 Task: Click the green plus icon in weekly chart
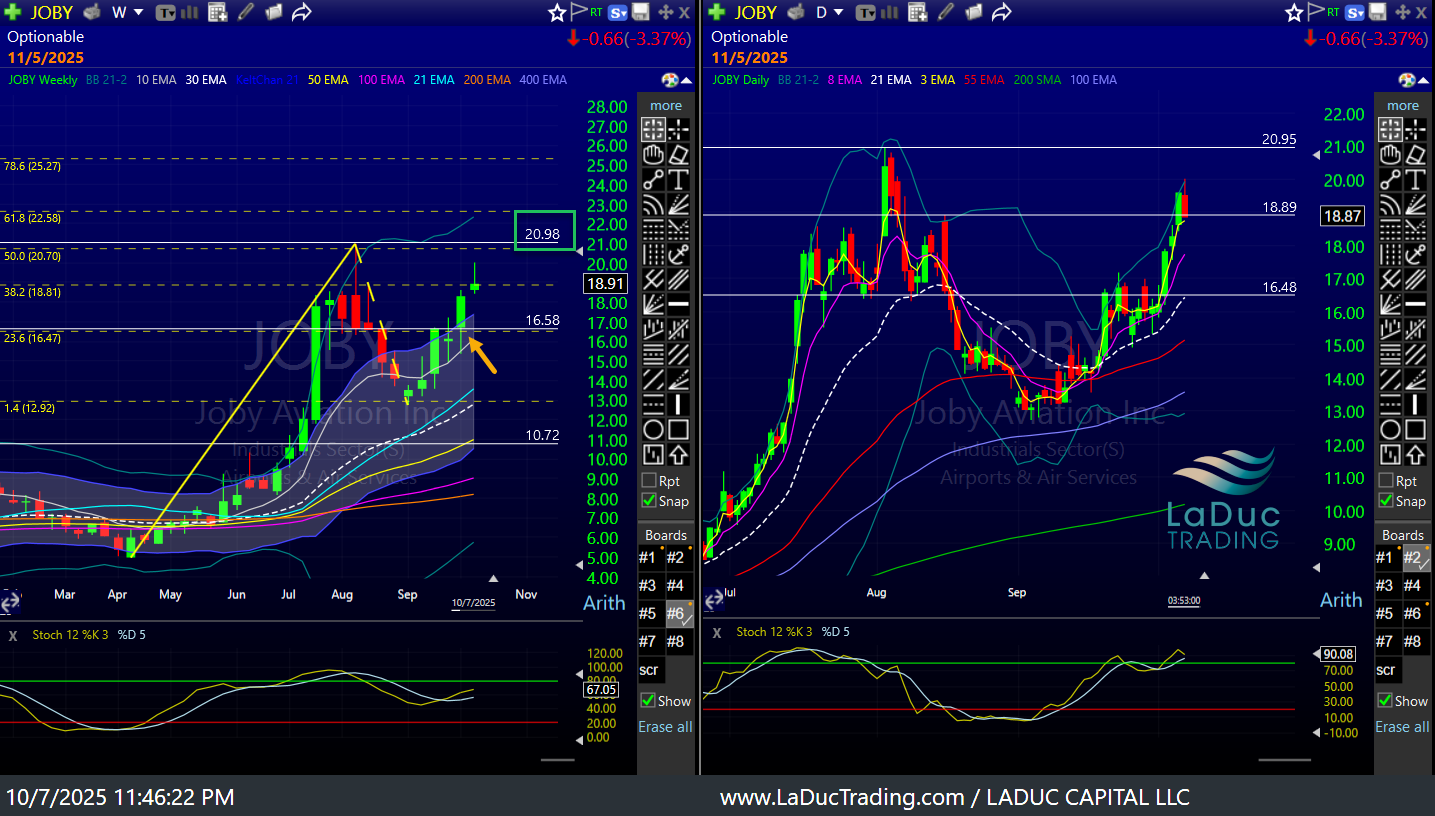click(13, 12)
